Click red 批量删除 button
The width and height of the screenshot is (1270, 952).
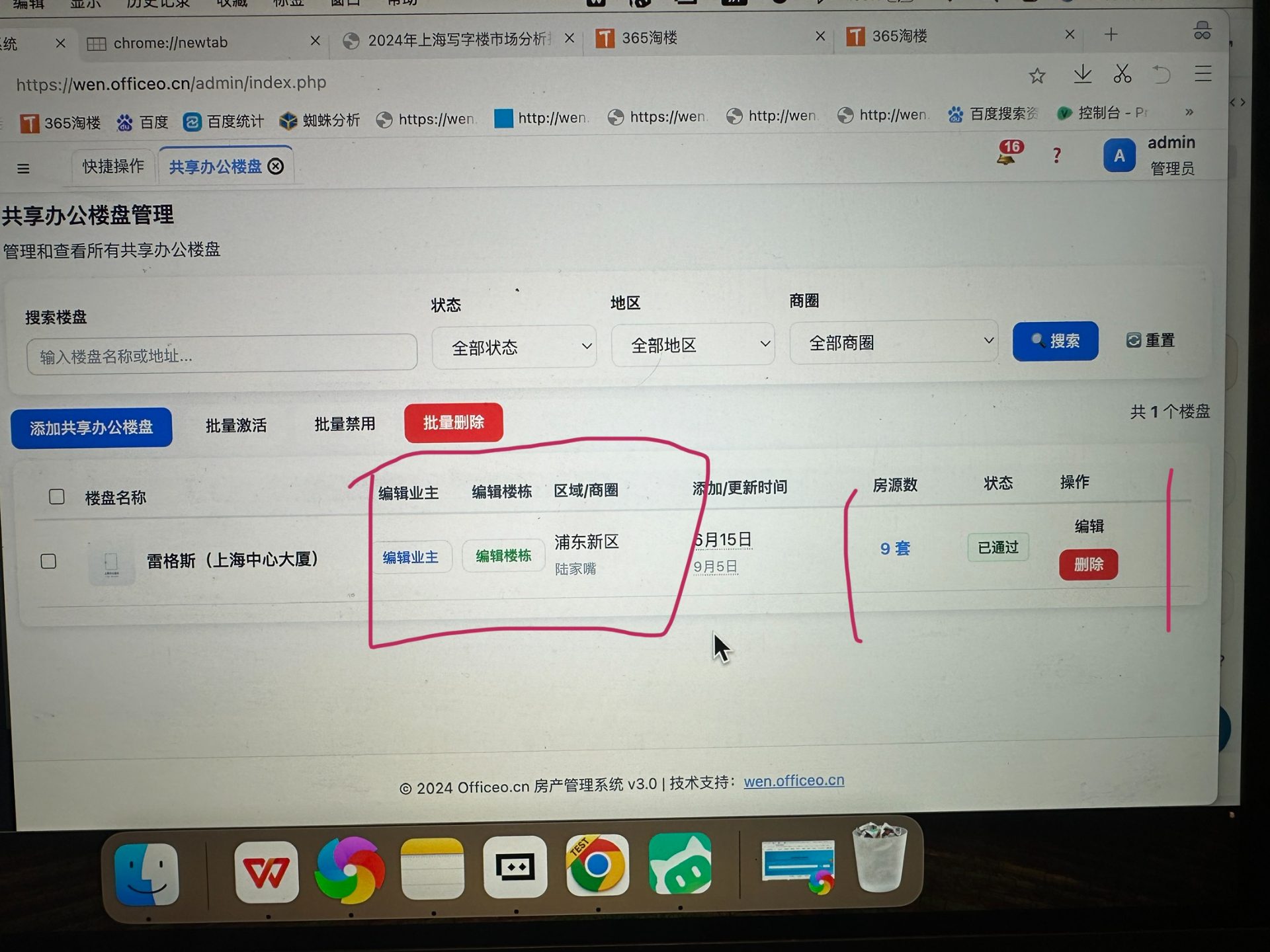pos(454,422)
